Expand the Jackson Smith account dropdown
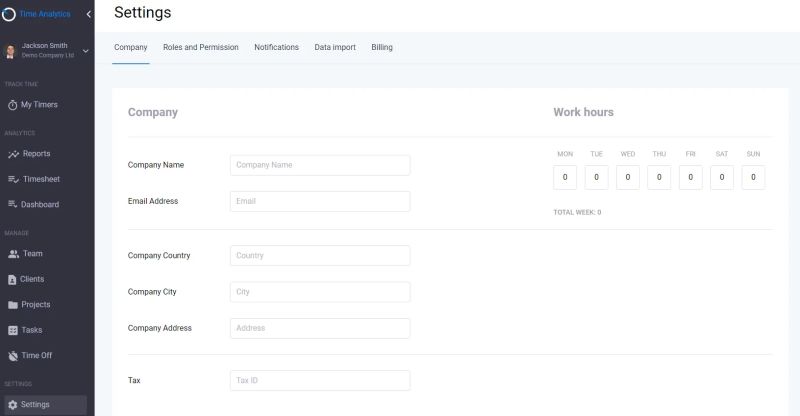The image size is (800, 416). [x=86, y=51]
